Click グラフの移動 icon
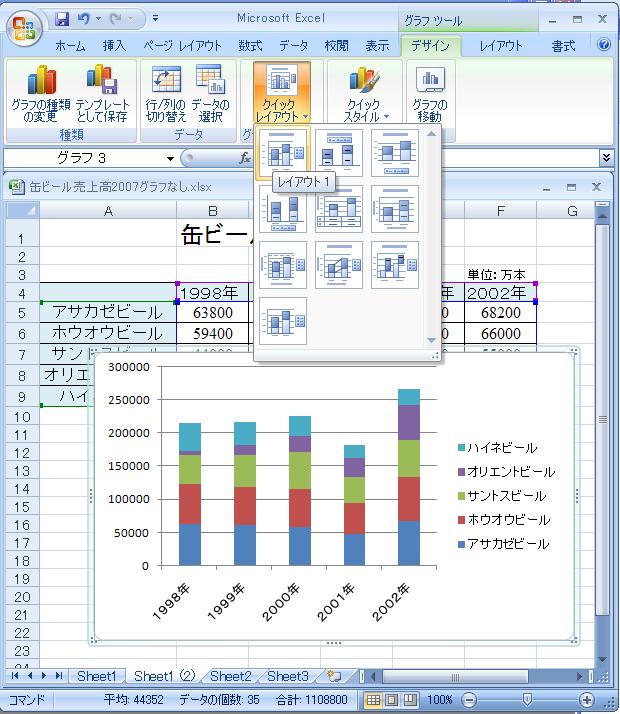This screenshot has width=620, height=714. 430,94
